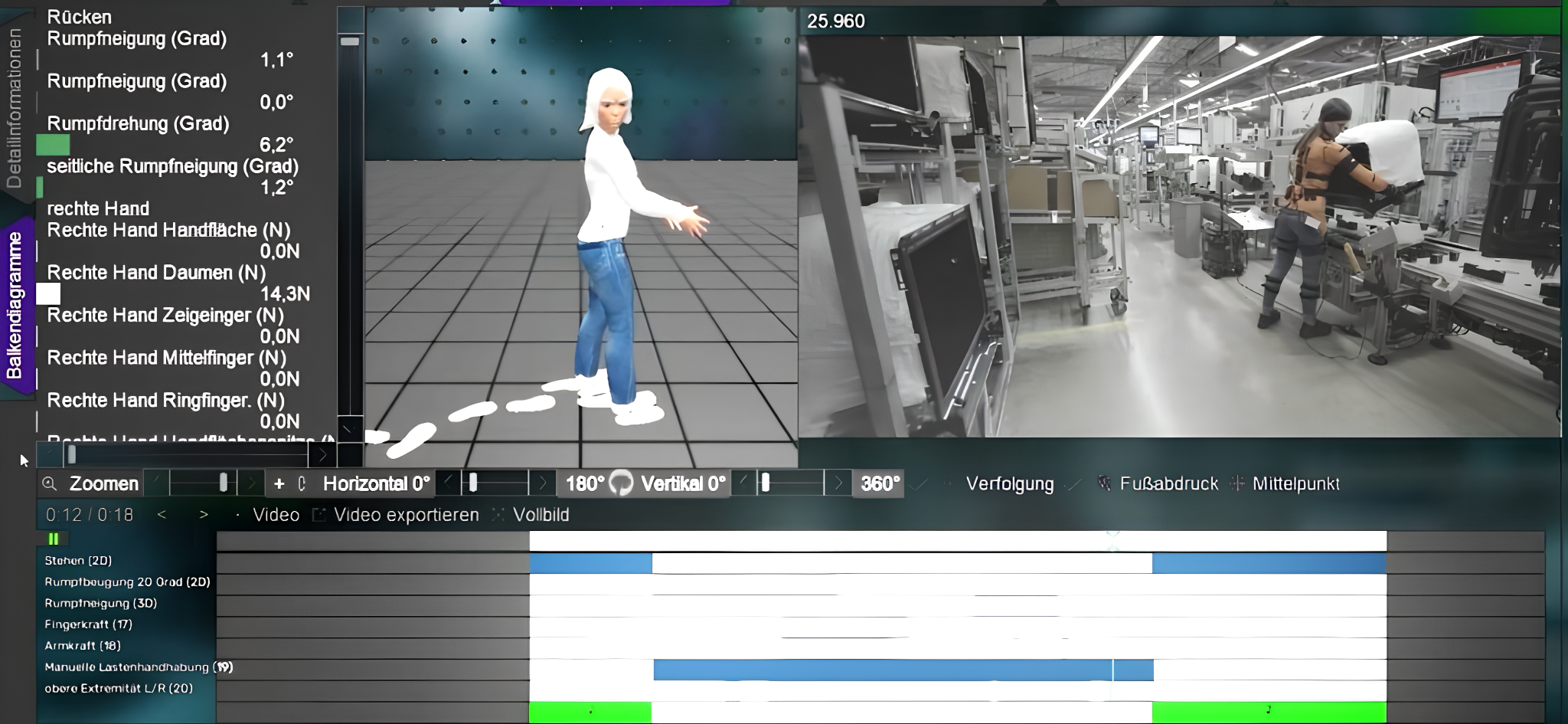Select the Balkendiagramme tab
This screenshot has width=1568, height=724.
(15, 305)
